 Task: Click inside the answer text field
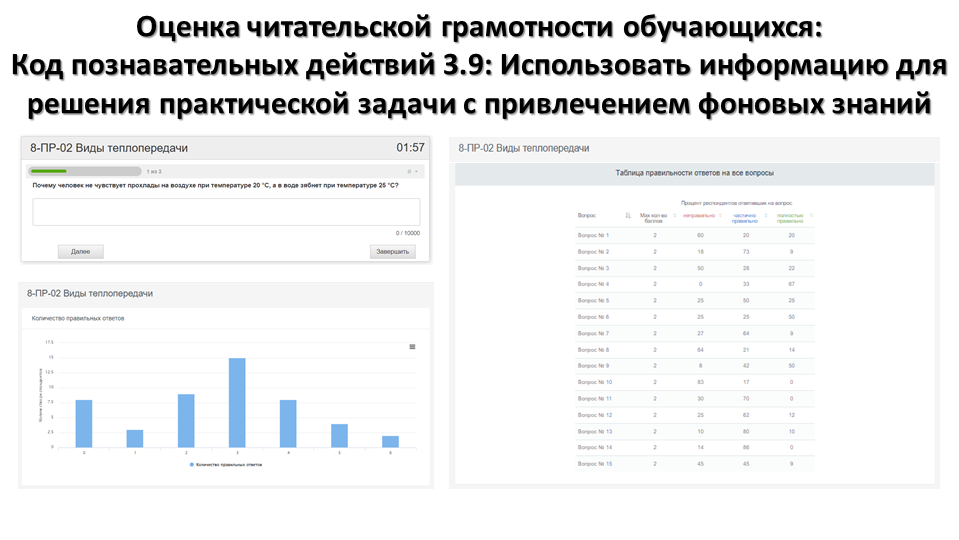[226, 212]
